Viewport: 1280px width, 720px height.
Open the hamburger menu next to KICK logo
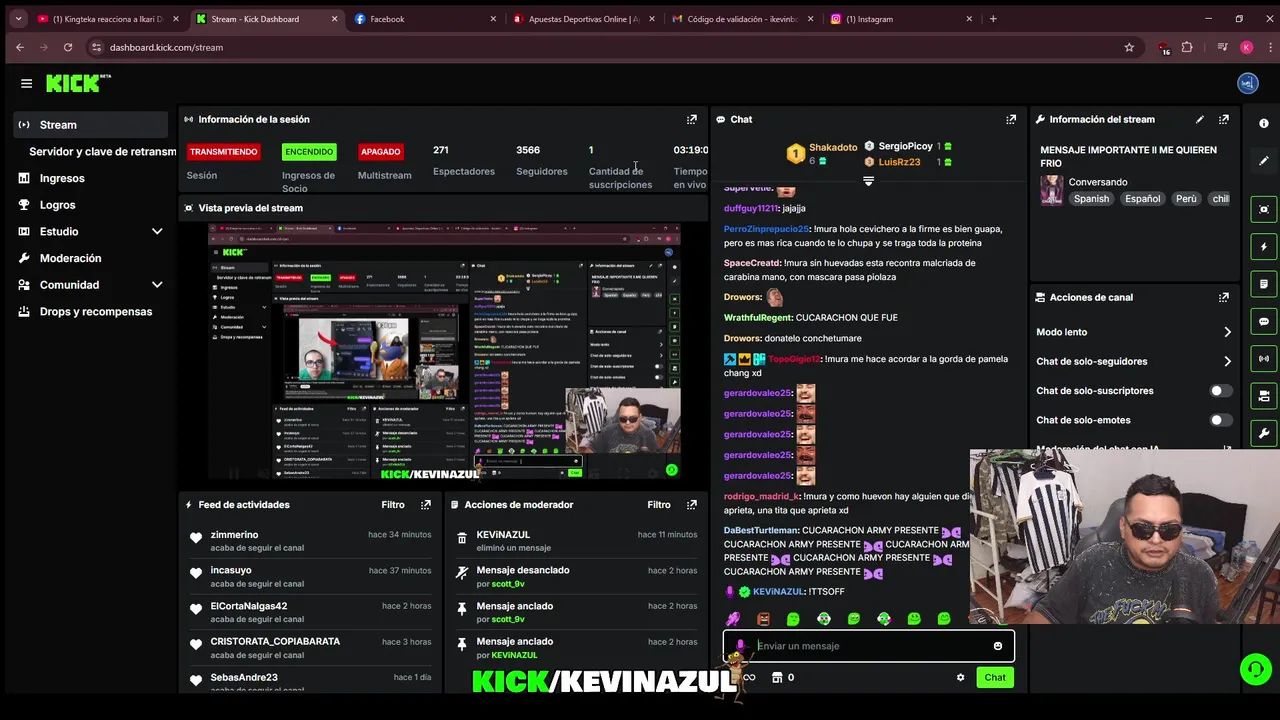tap(27, 84)
